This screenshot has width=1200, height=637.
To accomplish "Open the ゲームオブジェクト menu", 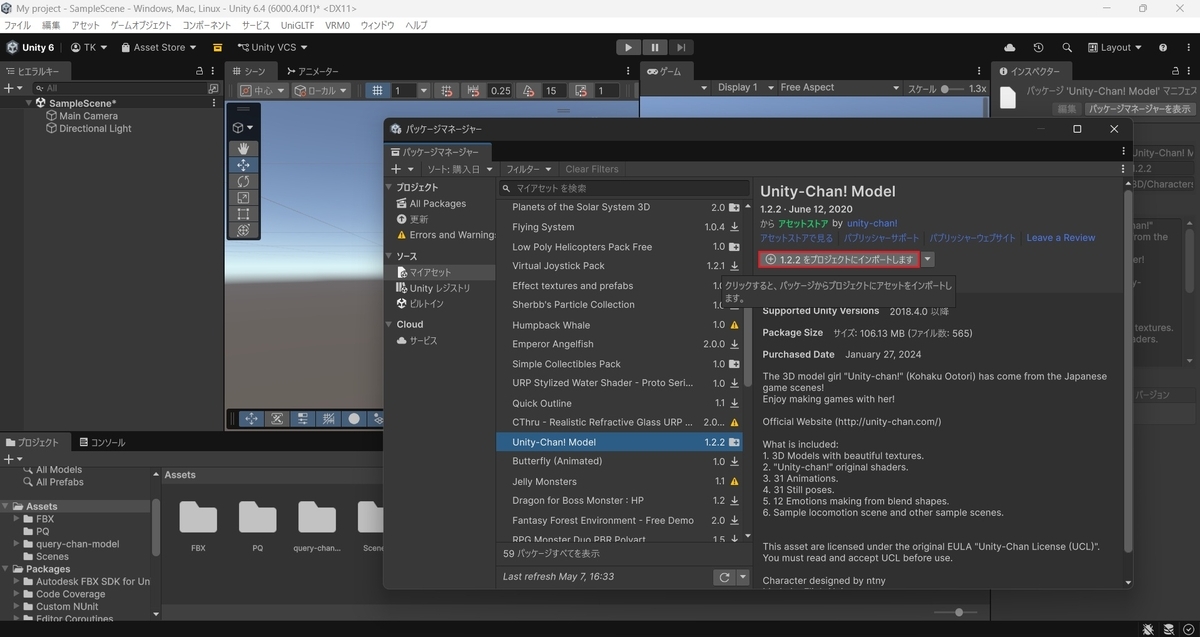I will (141, 24).
